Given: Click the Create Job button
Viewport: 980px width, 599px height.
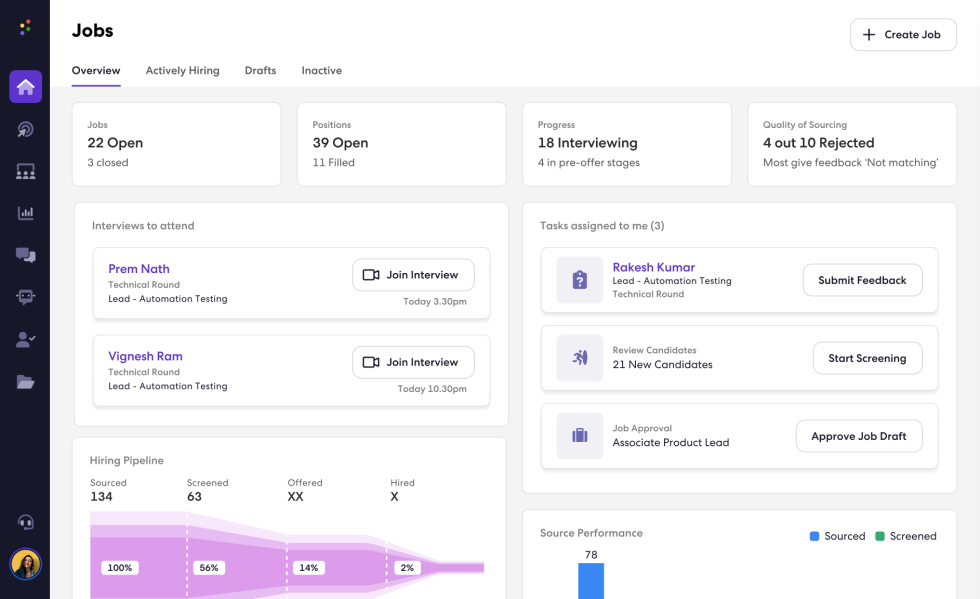Looking at the screenshot, I should (x=903, y=34).
